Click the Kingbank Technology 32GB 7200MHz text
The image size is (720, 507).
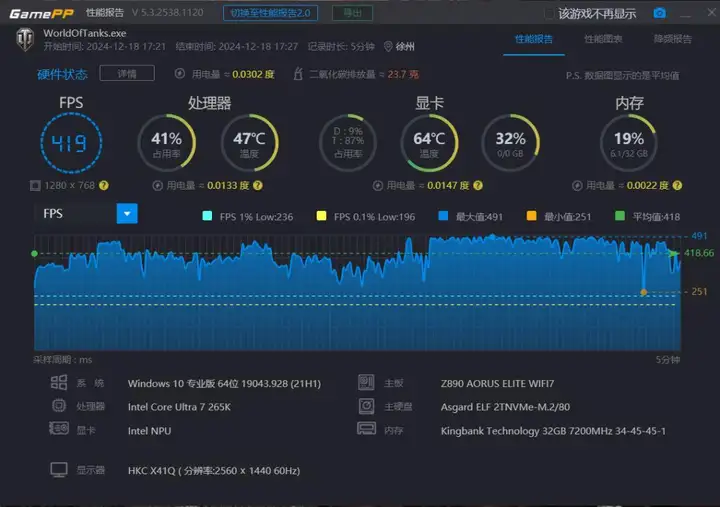click(553, 431)
